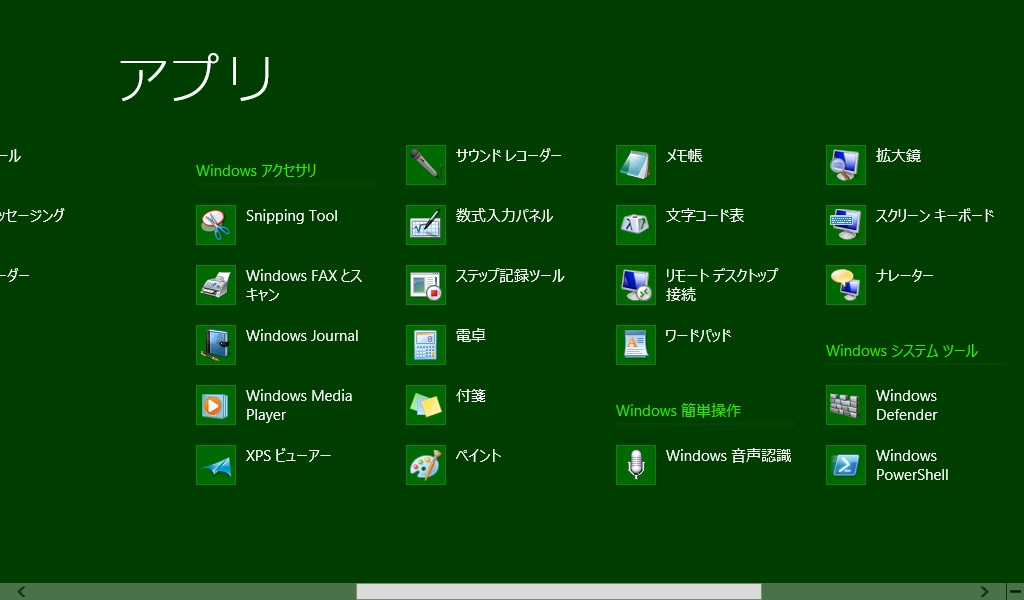The width and height of the screenshot is (1024, 600).
Task: Start the Windows 音声認識 microphone icon
Action: pyautogui.click(x=635, y=465)
